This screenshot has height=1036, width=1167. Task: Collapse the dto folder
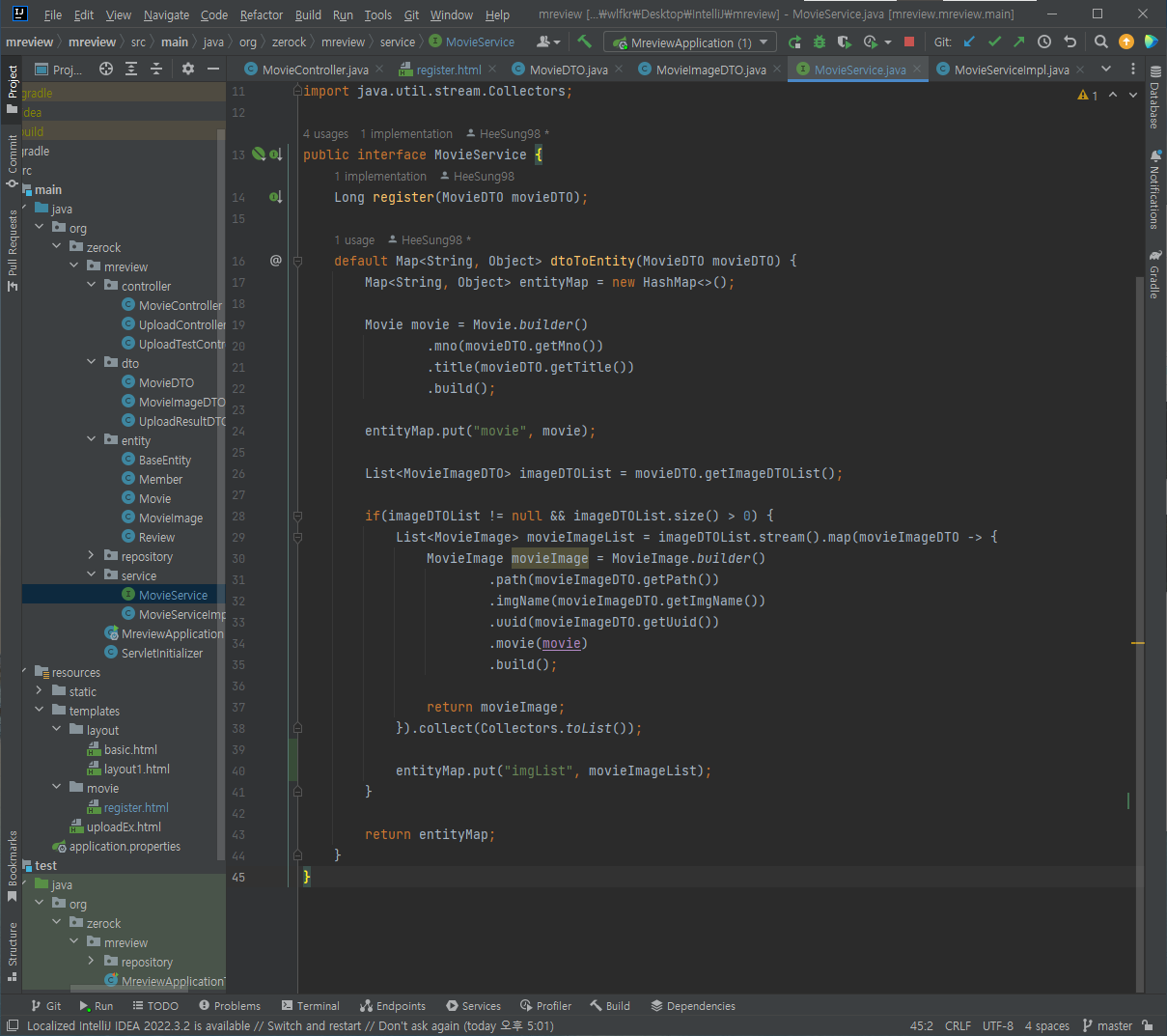tap(92, 362)
